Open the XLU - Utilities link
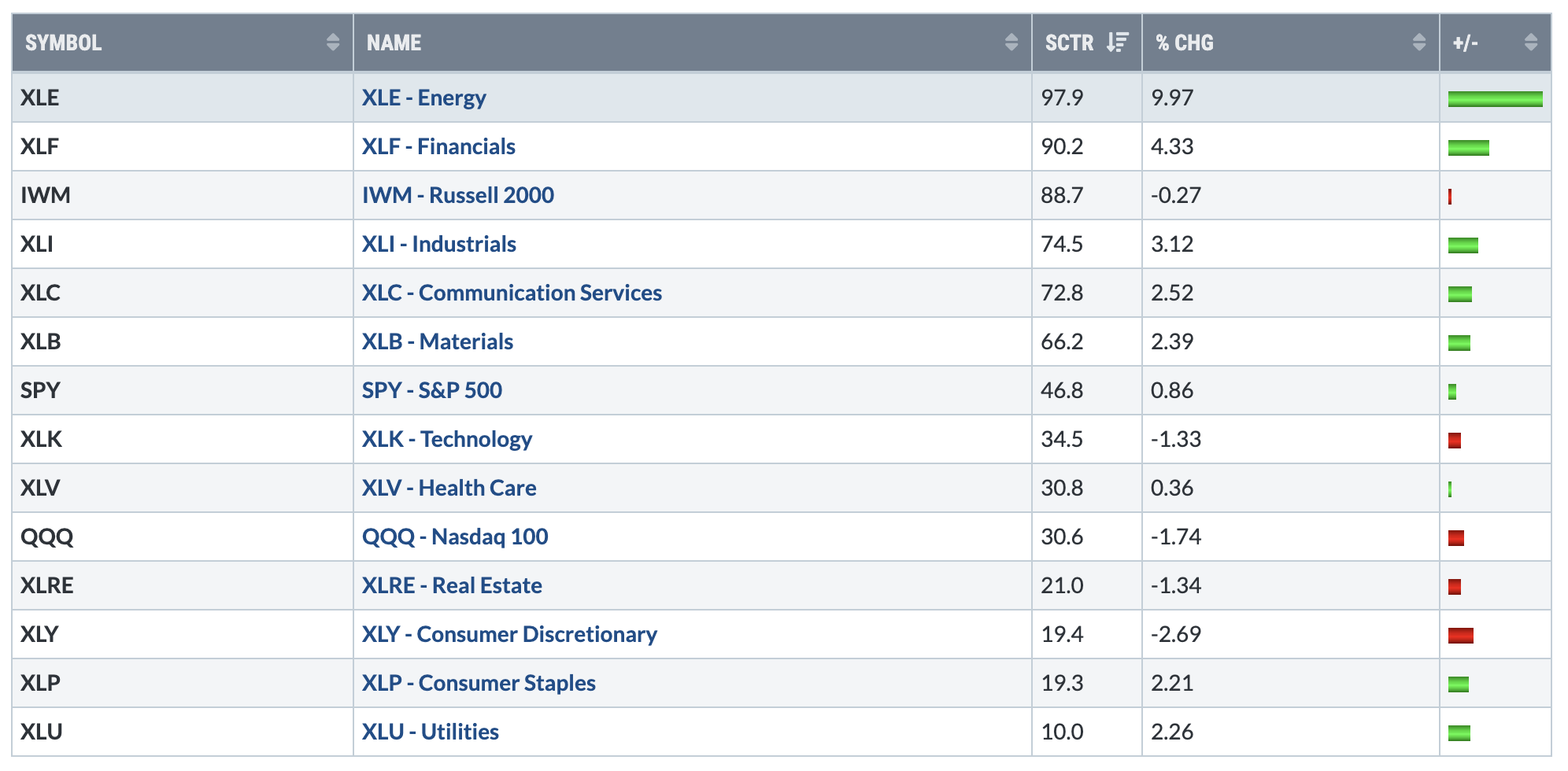The height and width of the screenshot is (771, 1568). (x=430, y=732)
